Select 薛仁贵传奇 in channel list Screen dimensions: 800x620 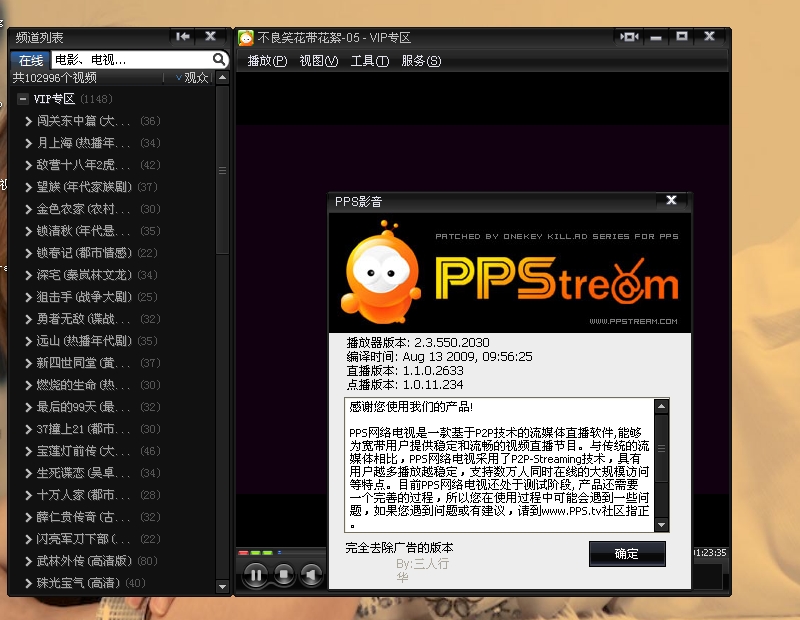pyautogui.click(x=83, y=516)
